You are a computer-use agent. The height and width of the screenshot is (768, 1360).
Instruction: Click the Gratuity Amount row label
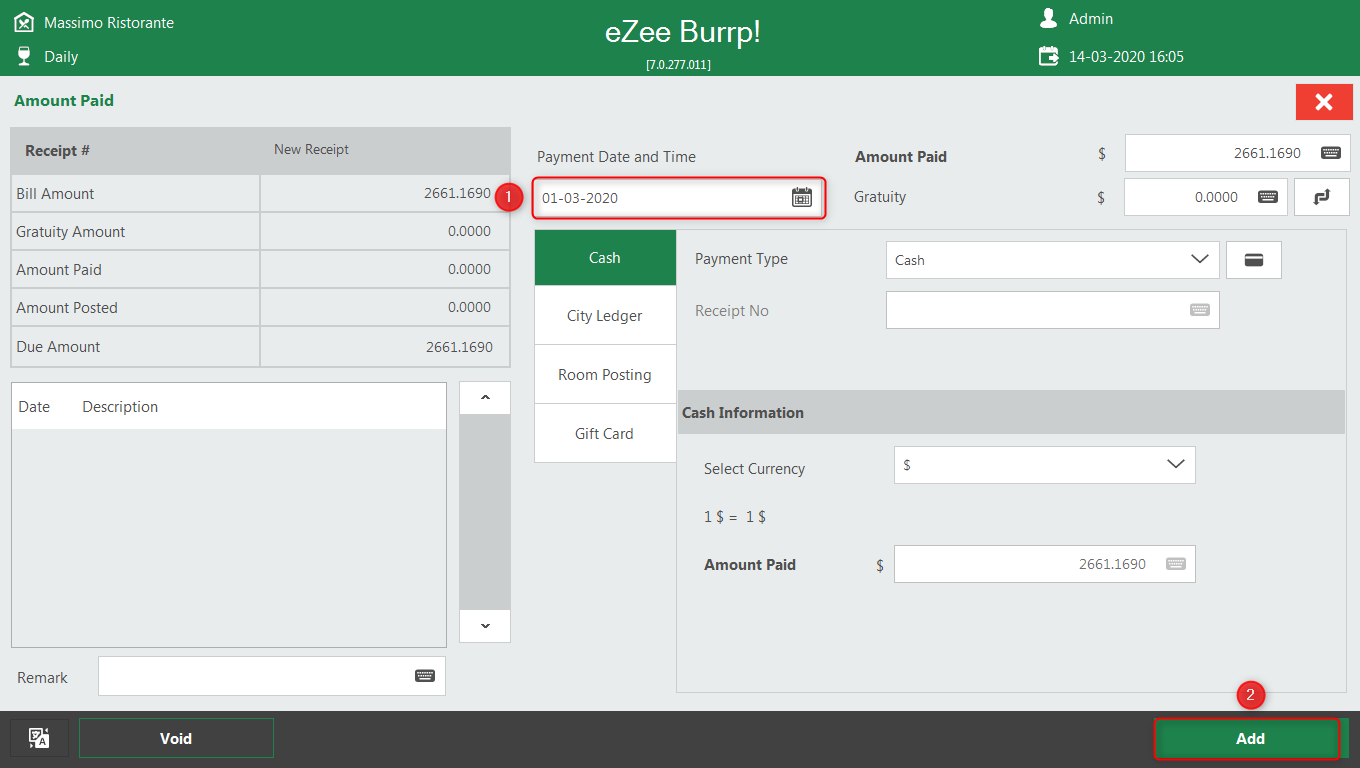point(71,231)
